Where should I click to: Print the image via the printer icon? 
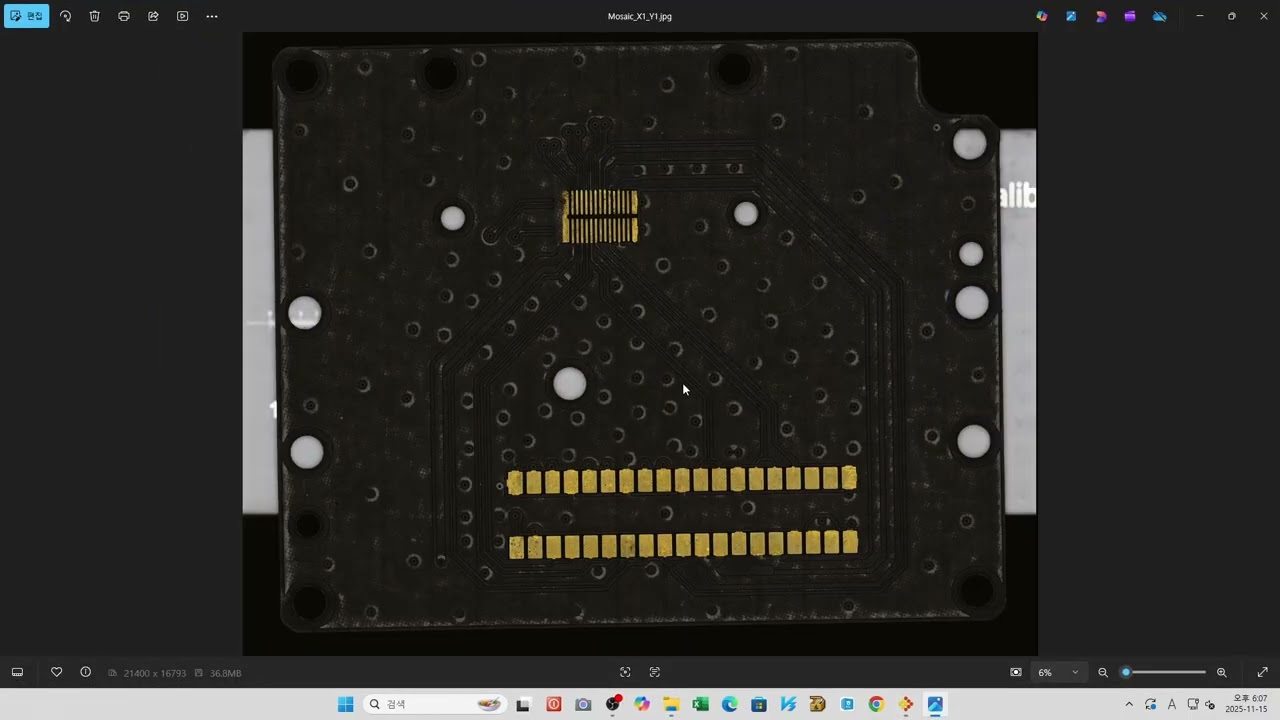click(x=124, y=16)
